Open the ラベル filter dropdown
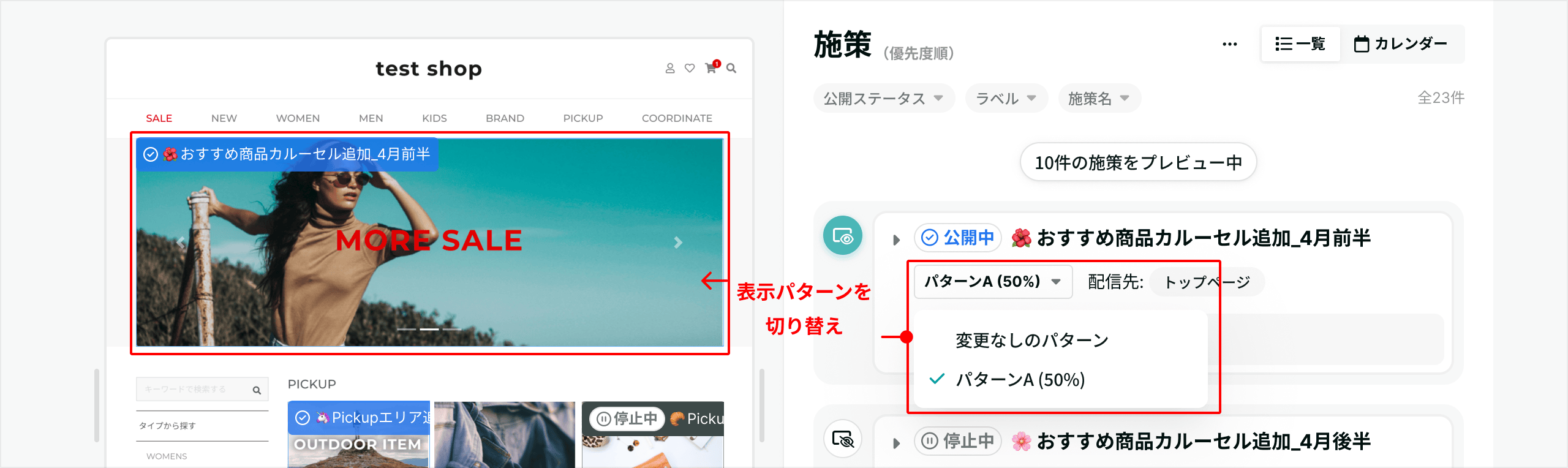The image size is (1568, 468). tap(1006, 98)
